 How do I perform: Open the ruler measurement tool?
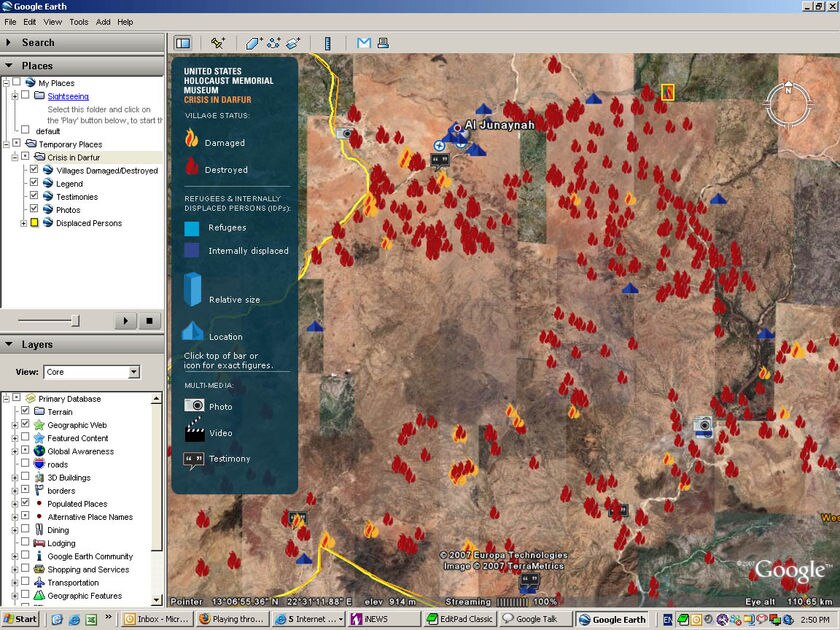[328, 43]
